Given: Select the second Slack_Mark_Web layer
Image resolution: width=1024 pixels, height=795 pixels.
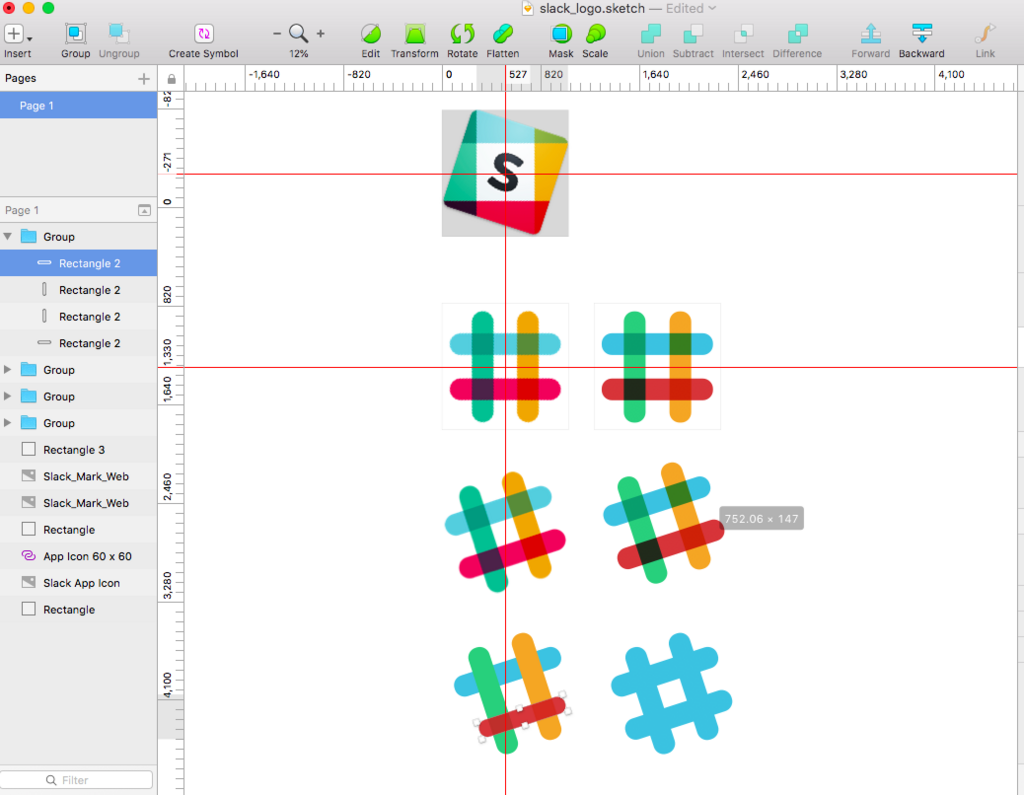Looking at the screenshot, I should point(78,503).
